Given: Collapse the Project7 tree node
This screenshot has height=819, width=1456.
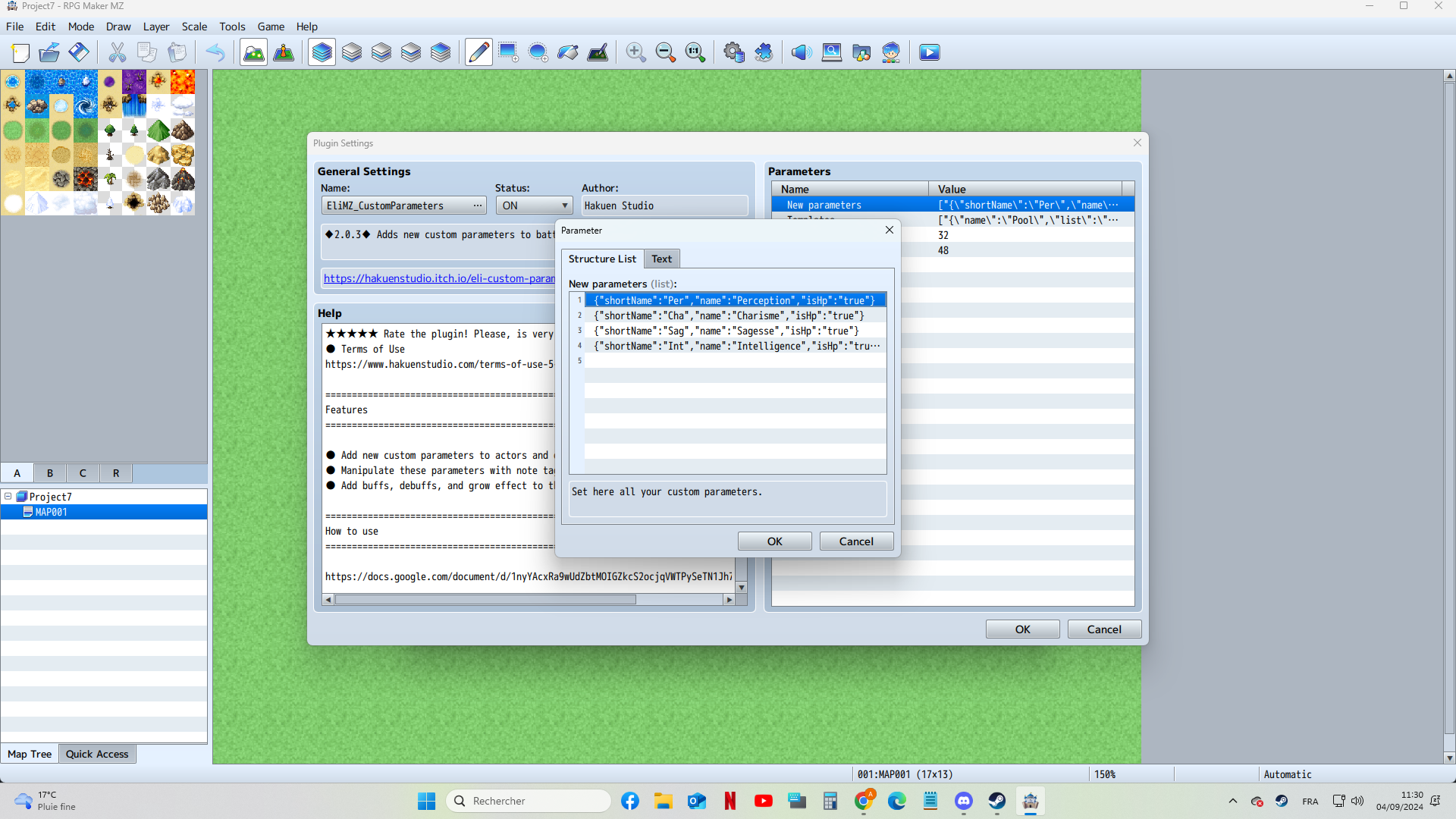Looking at the screenshot, I should 8,497.
